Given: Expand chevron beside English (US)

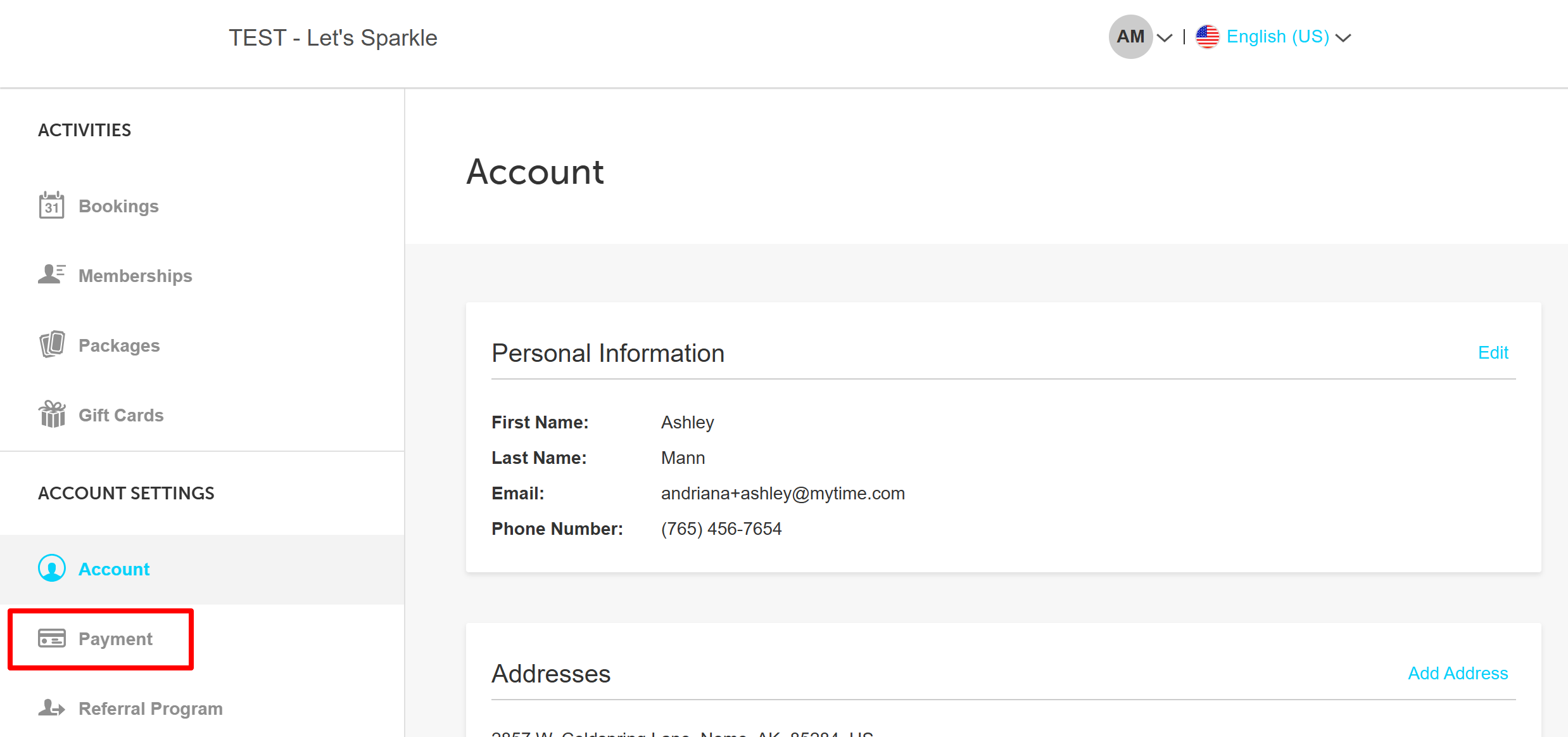Looking at the screenshot, I should coord(1343,38).
